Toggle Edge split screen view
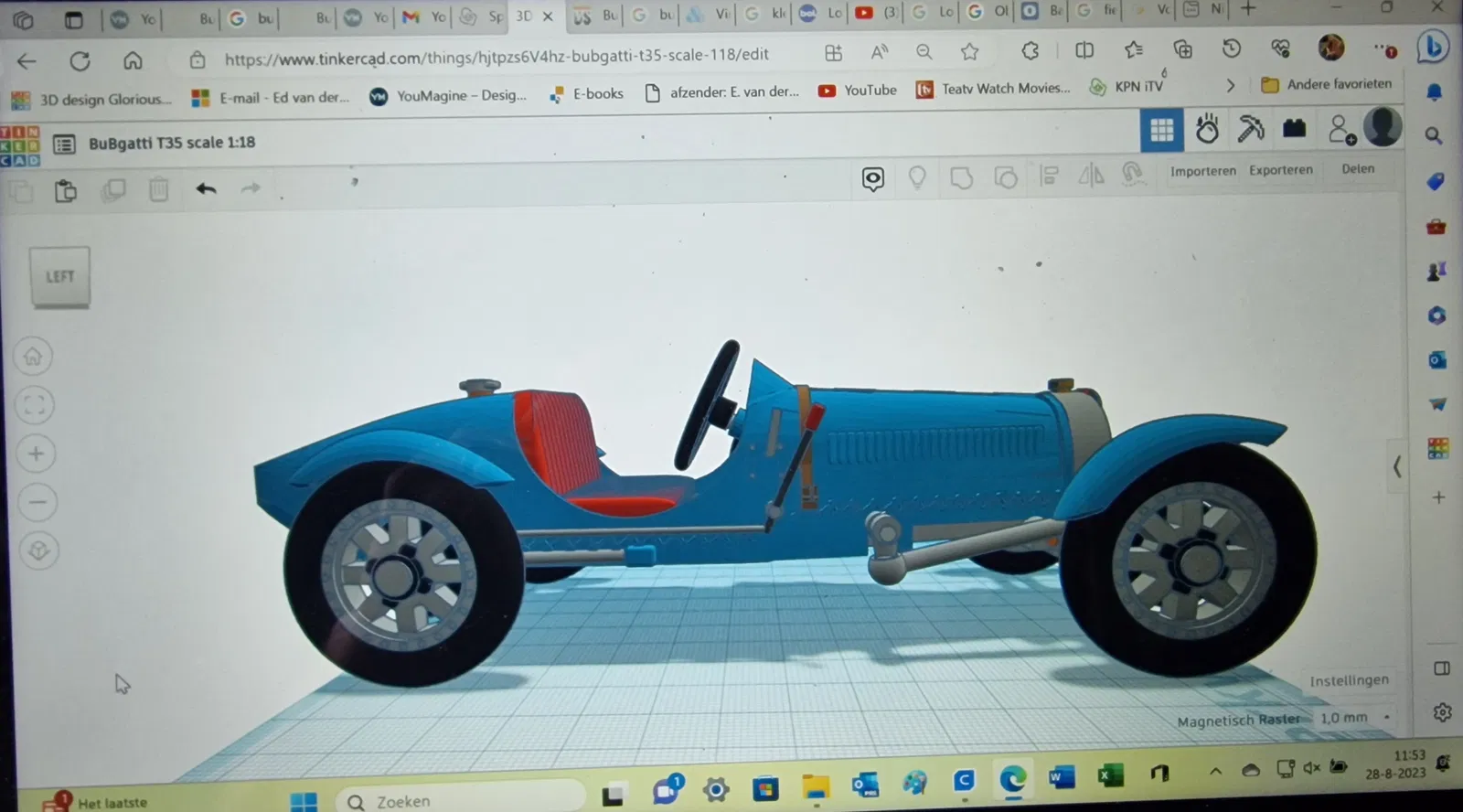Viewport: 1463px width, 812px height. pos(1084,50)
